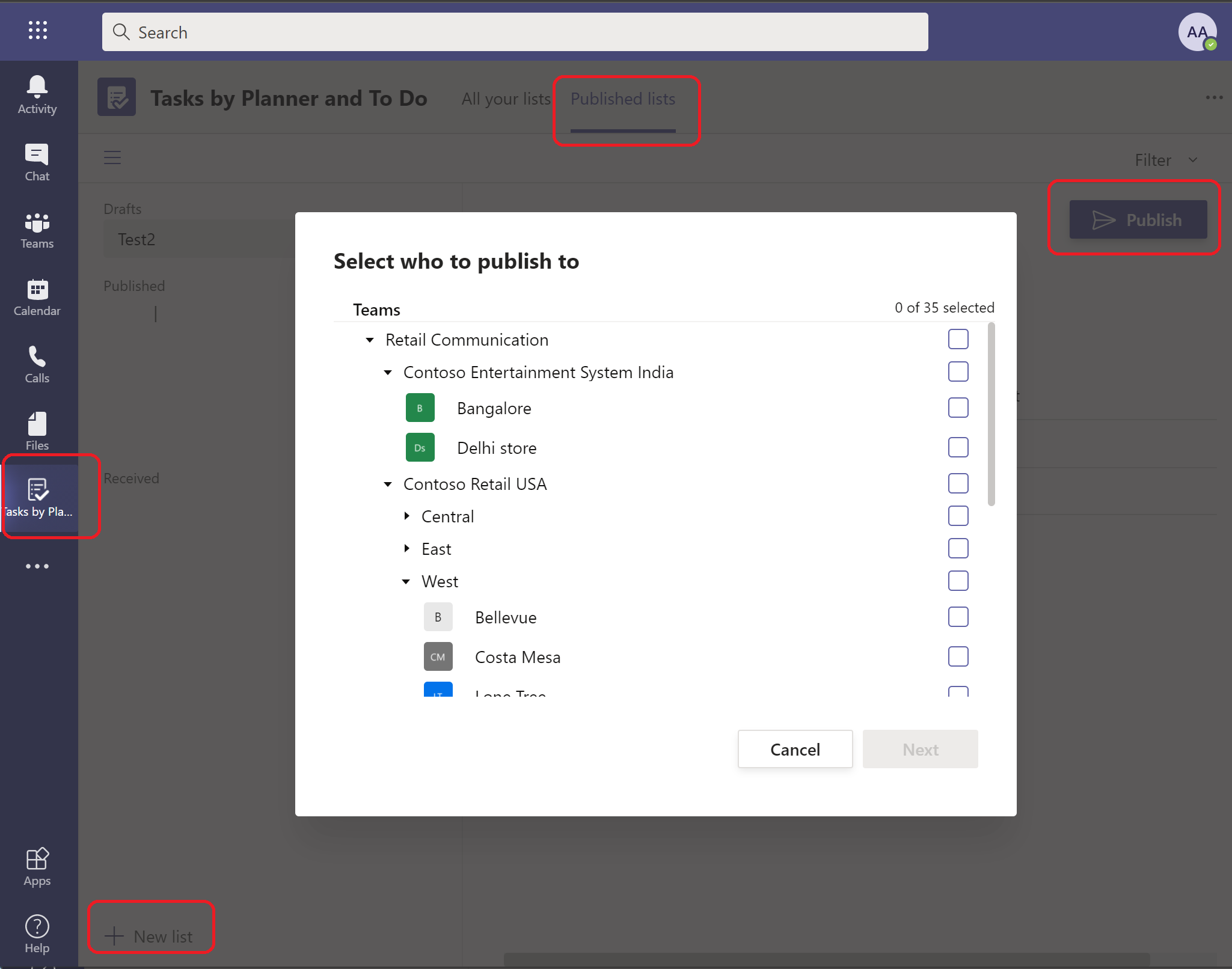
Task: Select the Bangalore team checkbox
Action: (958, 407)
